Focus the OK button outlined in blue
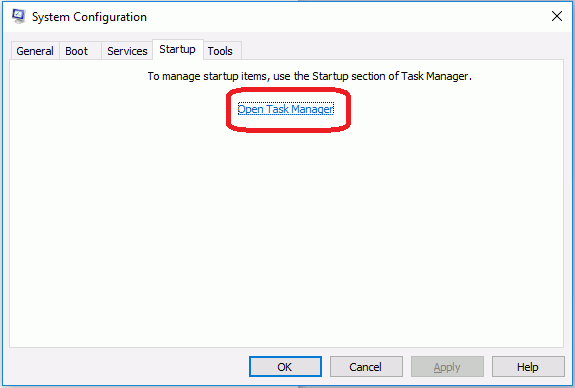Viewport: 575px width, 388px height. pos(285,367)
